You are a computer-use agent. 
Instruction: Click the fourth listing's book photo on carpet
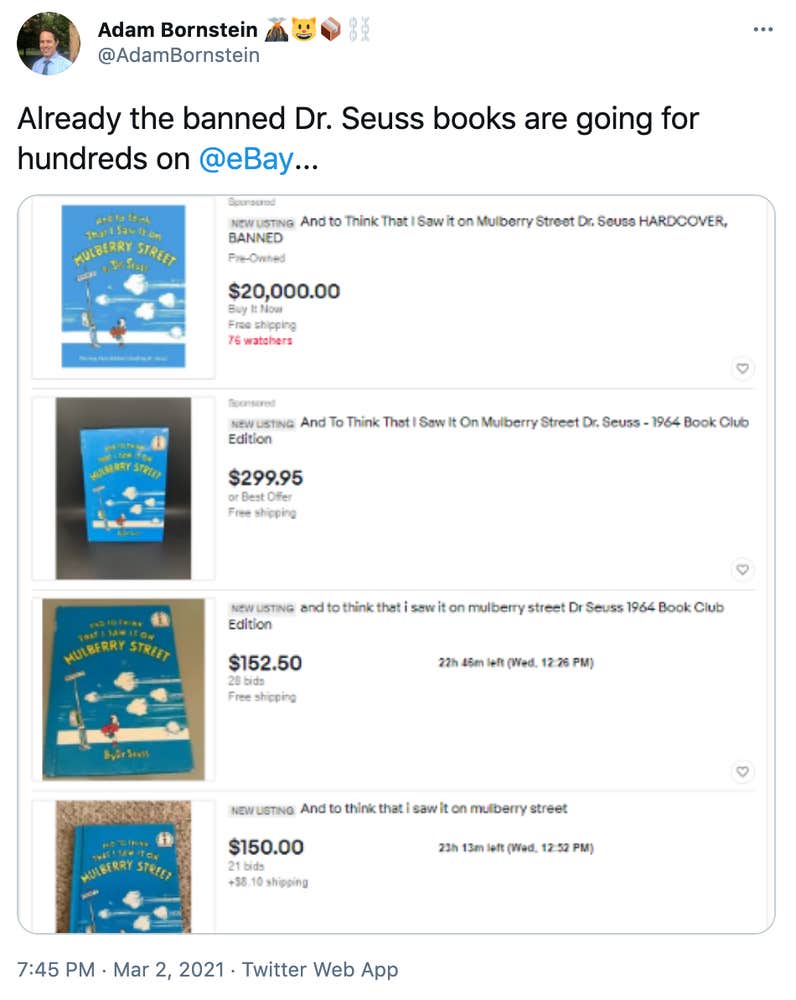point(123,866)
